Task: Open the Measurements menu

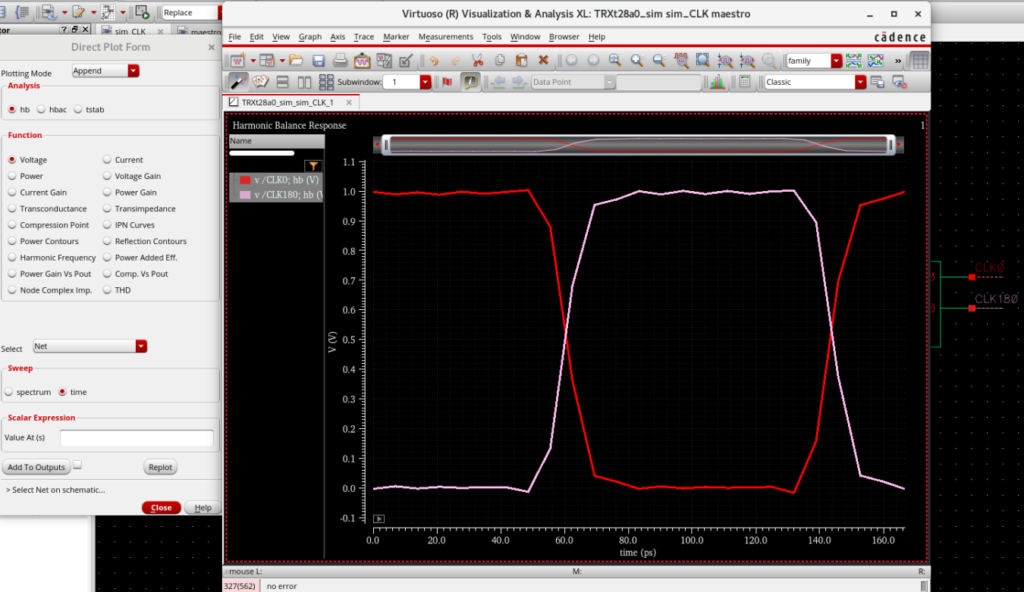Action: point(445,37)
